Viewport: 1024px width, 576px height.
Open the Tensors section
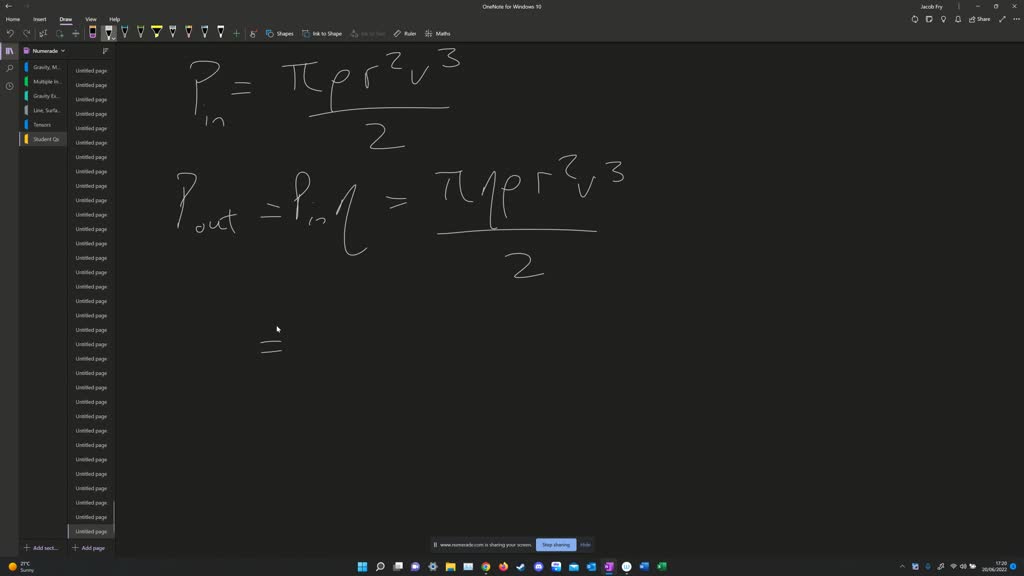42,125
